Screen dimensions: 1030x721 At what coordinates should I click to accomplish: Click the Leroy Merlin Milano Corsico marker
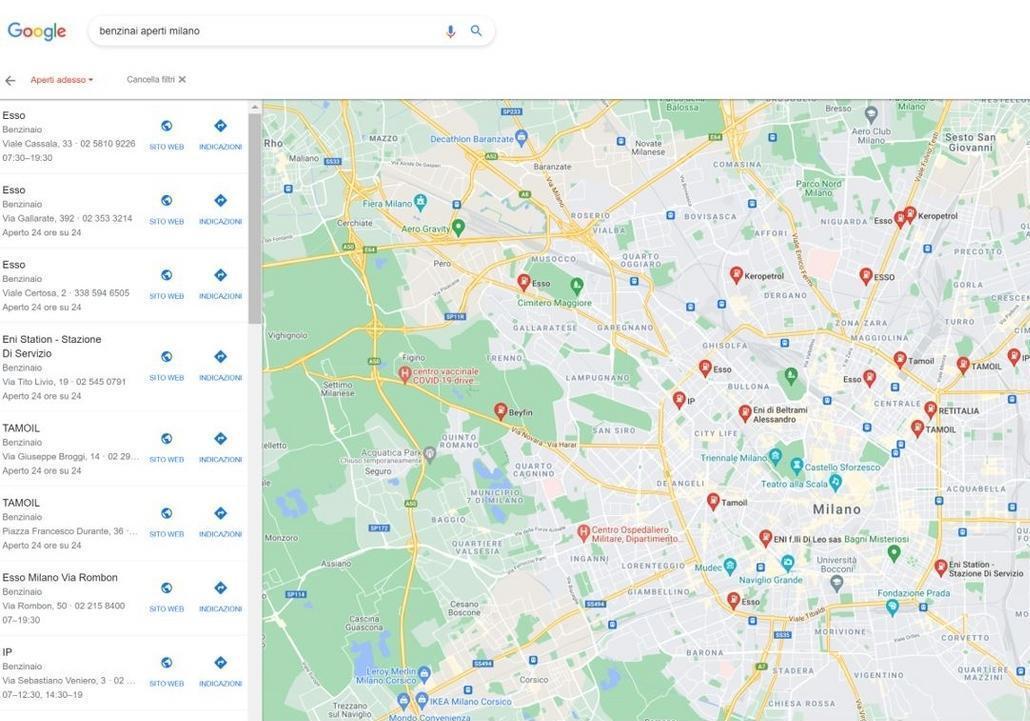pos(424,674)
